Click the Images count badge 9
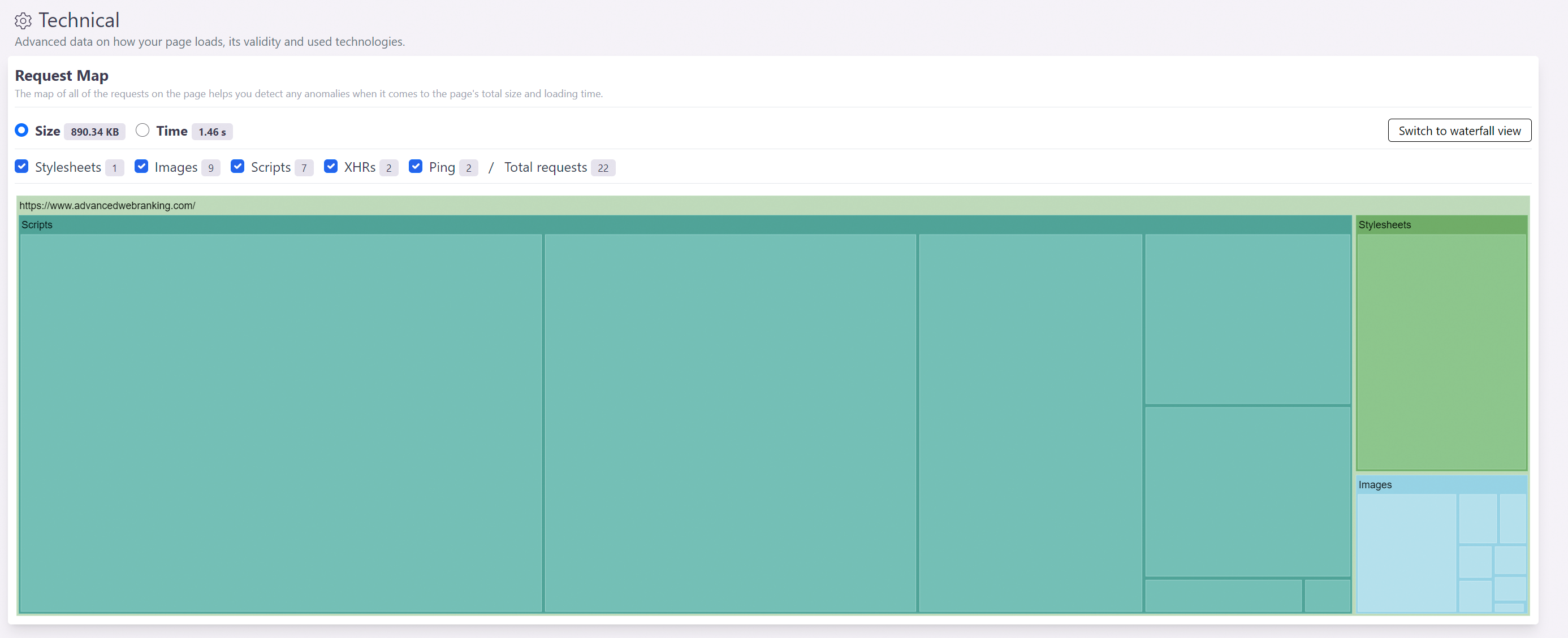This screenshot has width=1568, height=638. click(210, 168)
